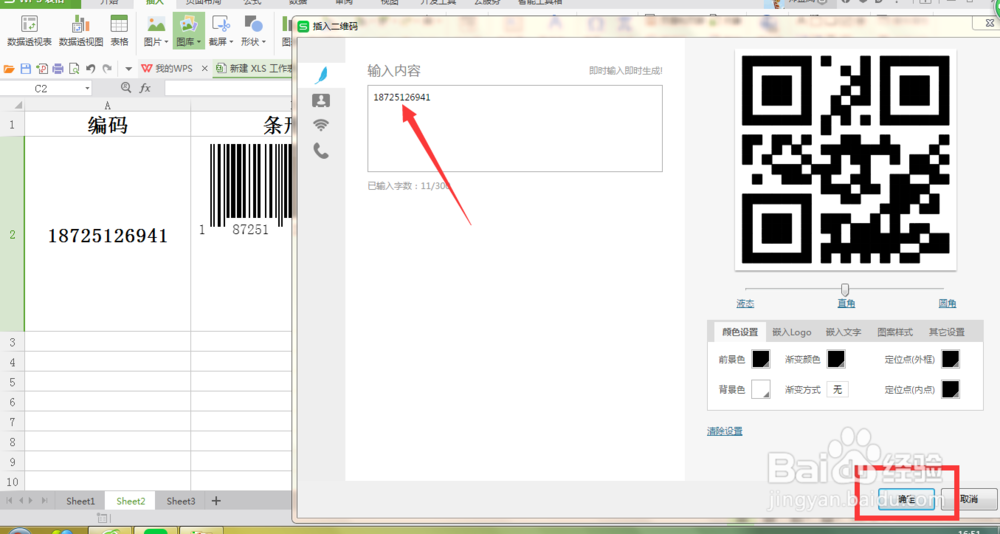
Task: Select the contact card QR type icon
Action: pyautogui.click(x=321, y=100)
